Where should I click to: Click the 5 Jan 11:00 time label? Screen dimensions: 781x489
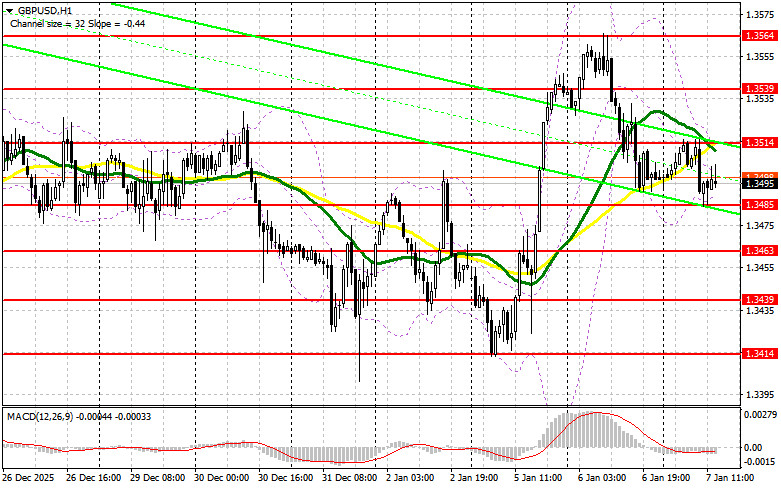(x=538, y=478)
